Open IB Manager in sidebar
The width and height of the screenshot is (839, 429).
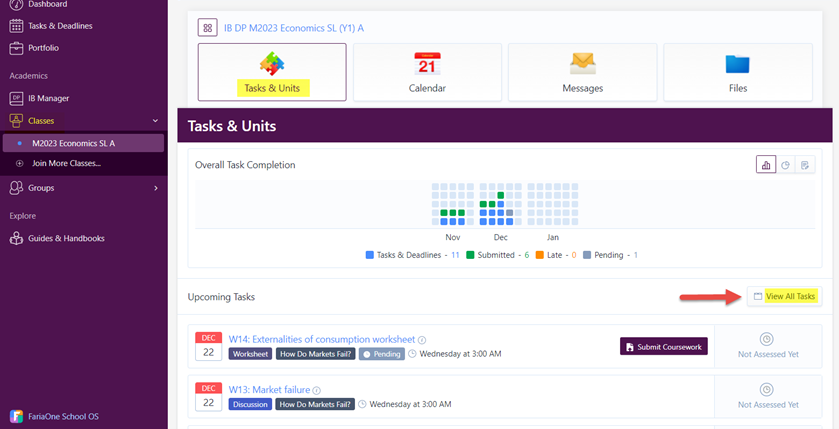pos(49,98)
